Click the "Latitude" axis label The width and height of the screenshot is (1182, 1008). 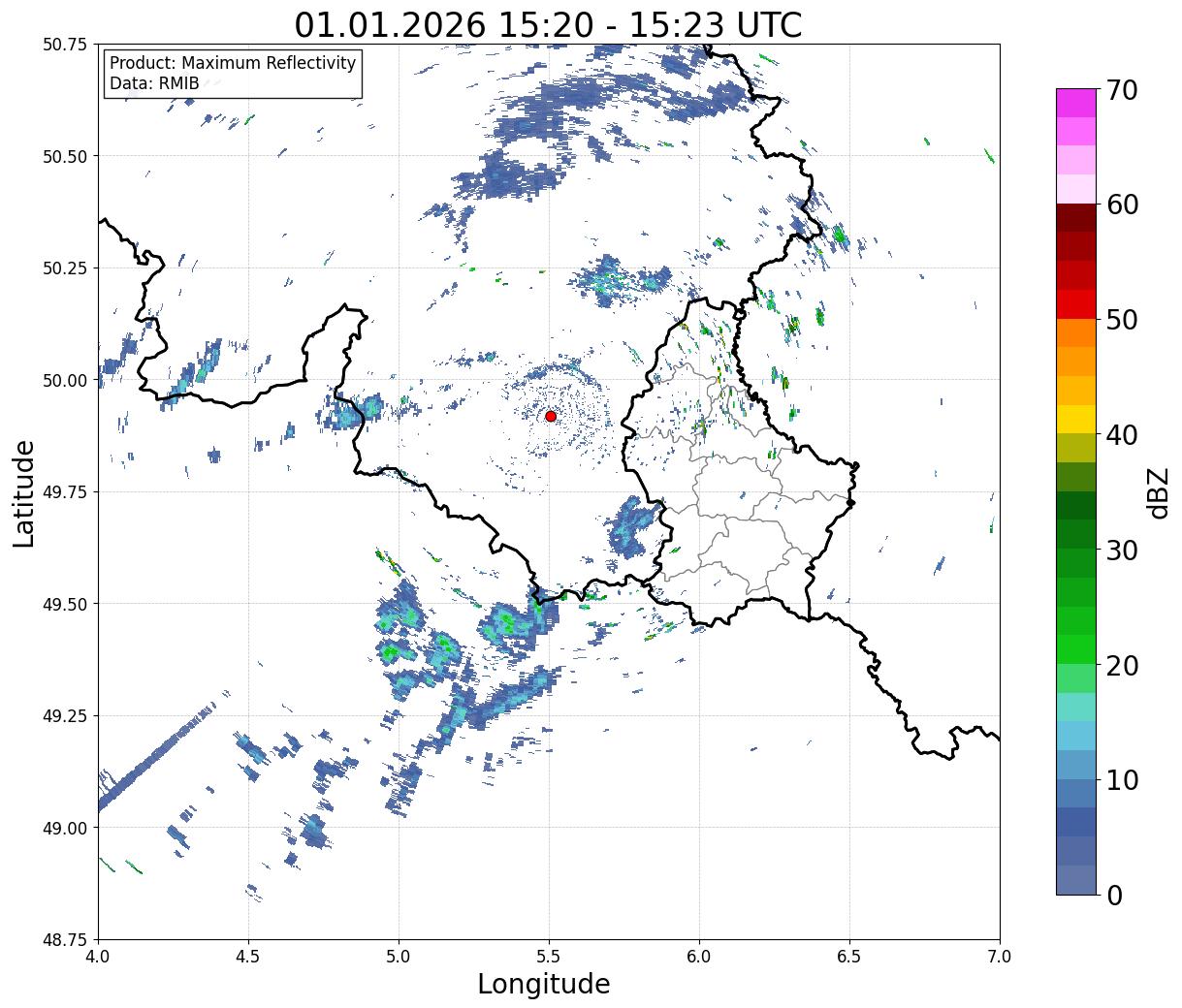coord(24,492)
